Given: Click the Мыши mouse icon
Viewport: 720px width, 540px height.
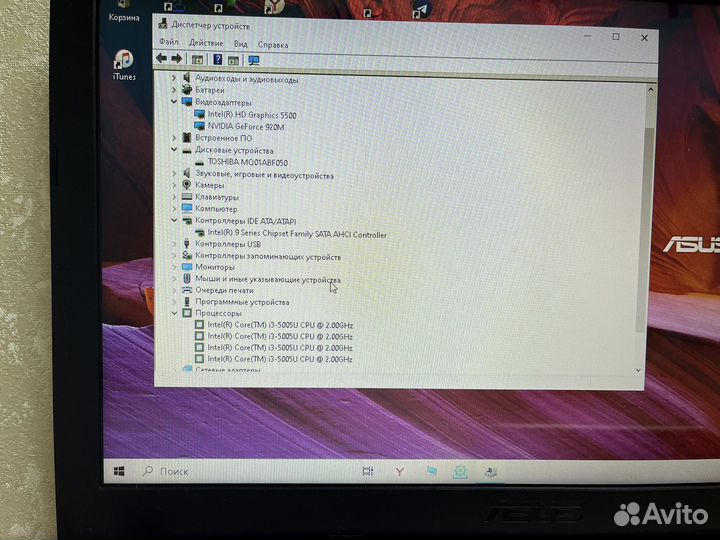Looking at the screenshot, I should 186,278.
